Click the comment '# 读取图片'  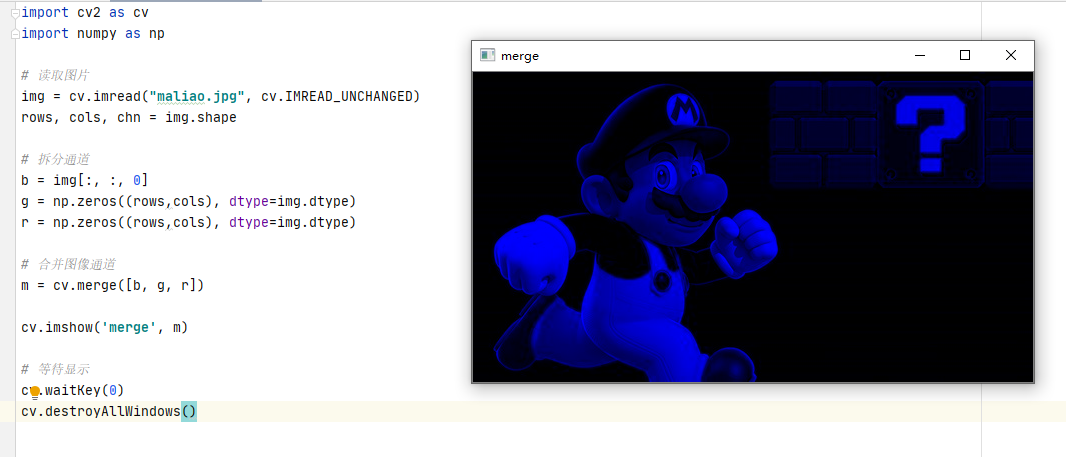pos(55,75)
